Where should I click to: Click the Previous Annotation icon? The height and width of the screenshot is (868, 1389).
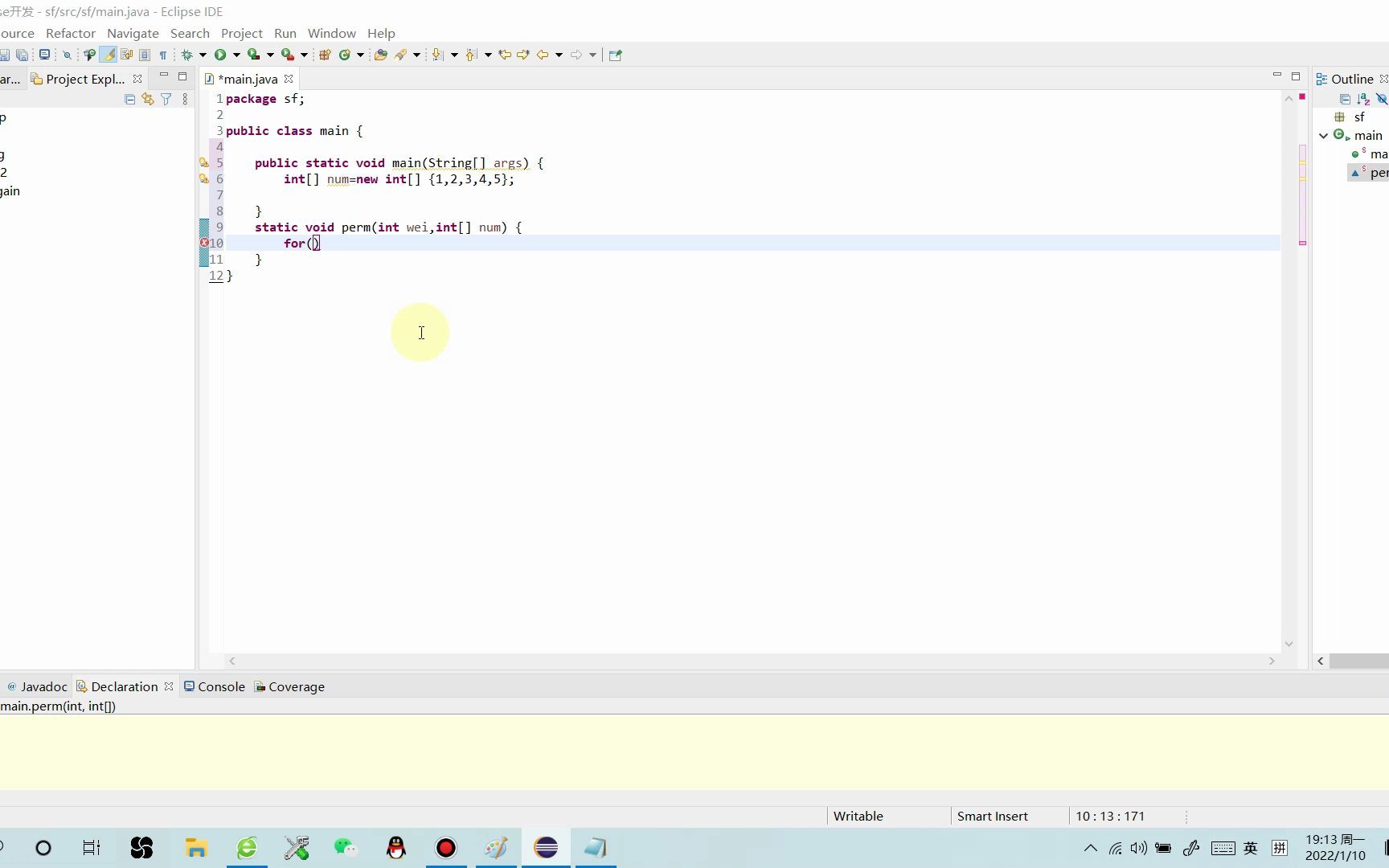pos(472,55)
